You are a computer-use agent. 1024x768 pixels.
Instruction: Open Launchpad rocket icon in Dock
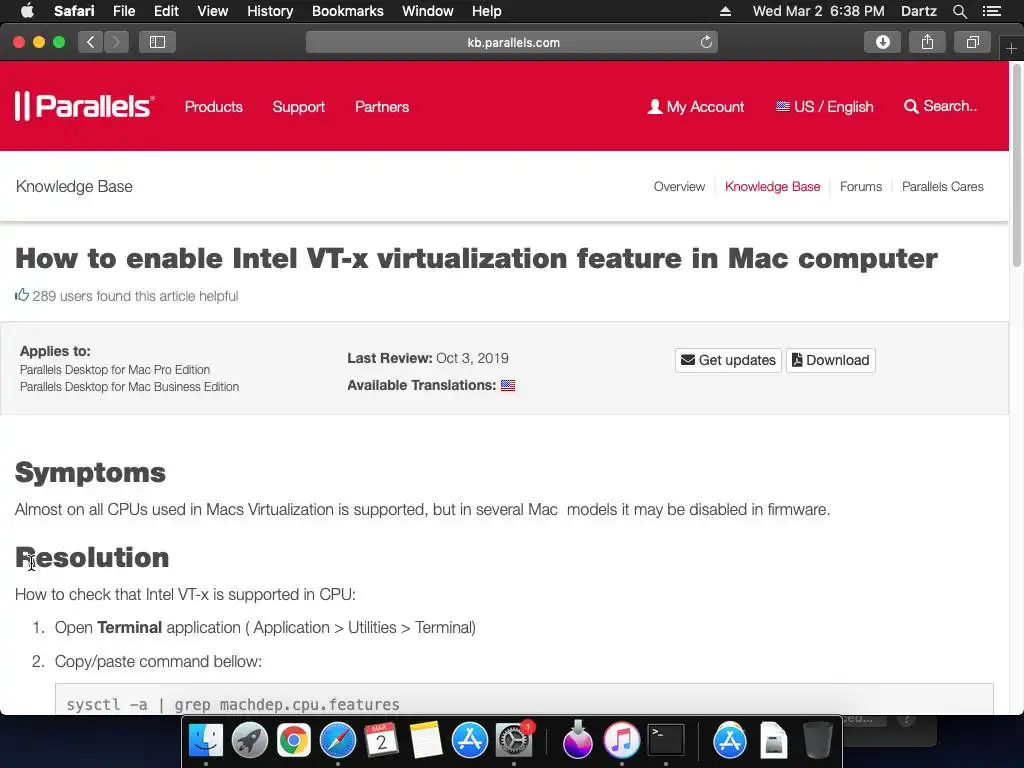tap(249, 741)
